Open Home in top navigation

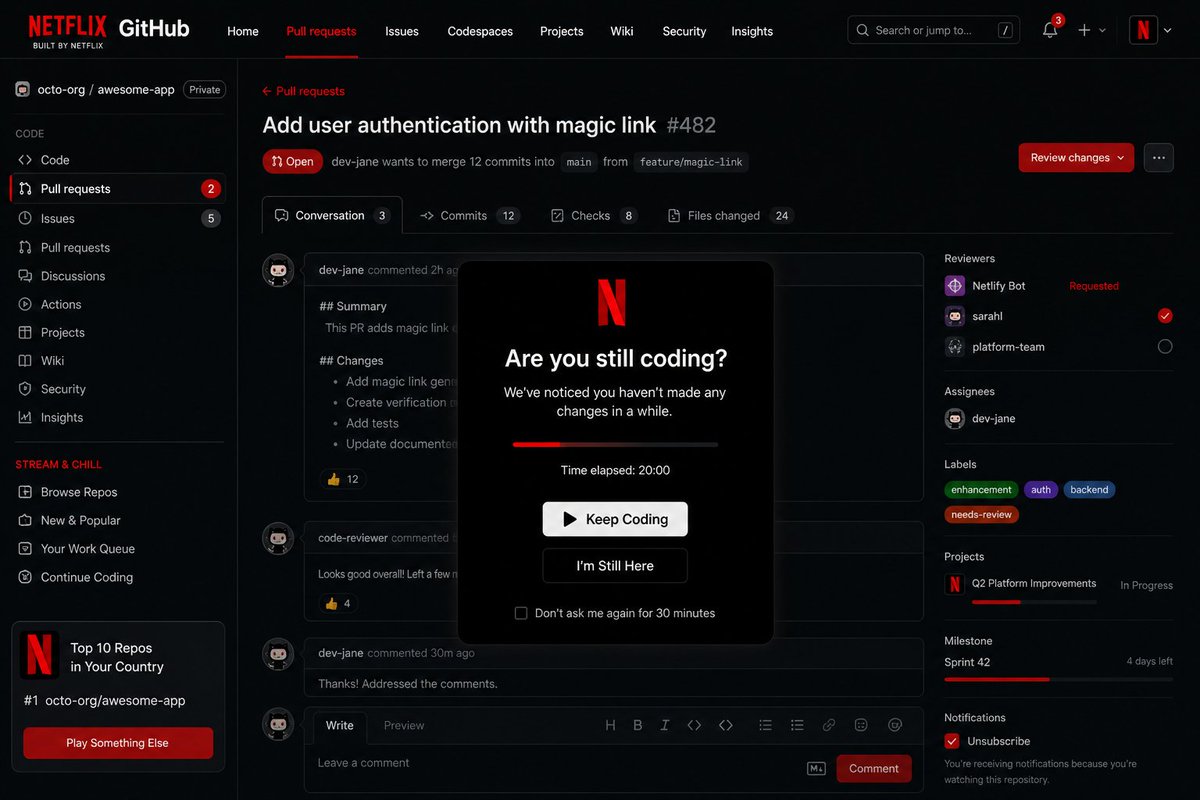coord(243,31)
